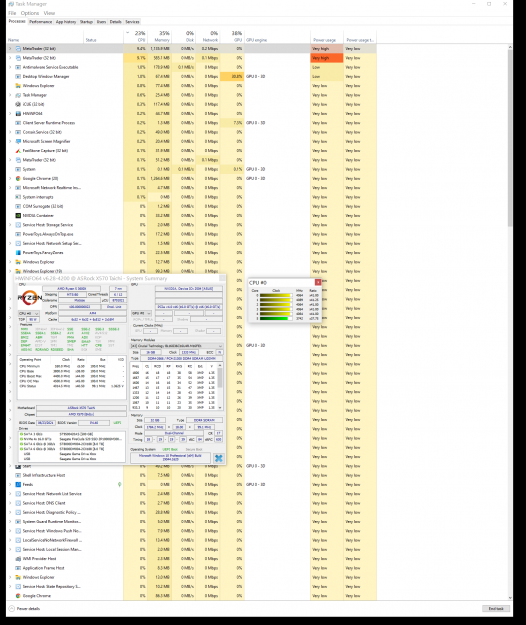Select the Corsair.Service (32 bit) row

tap(191, 132)
